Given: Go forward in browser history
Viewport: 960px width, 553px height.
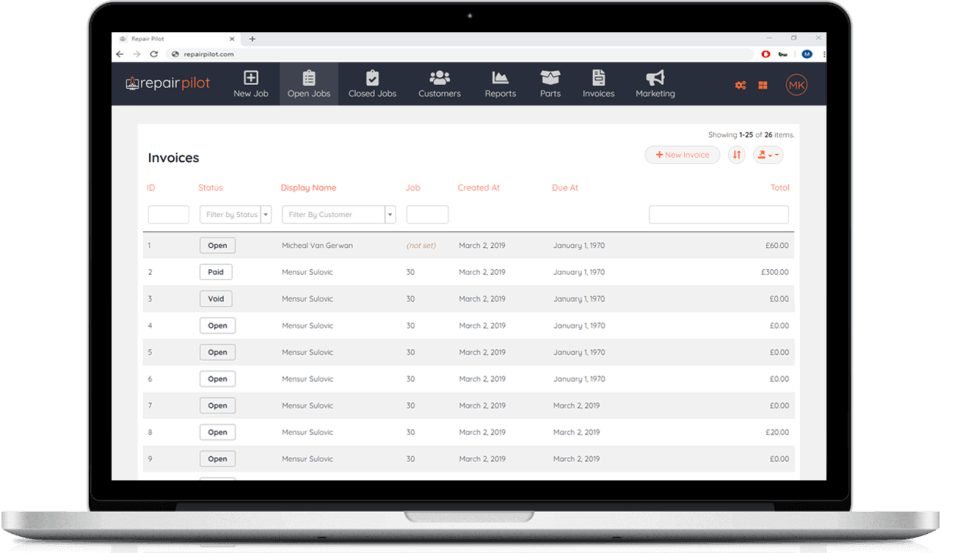Looking at the screenshot, I should (x=137, y=54).
